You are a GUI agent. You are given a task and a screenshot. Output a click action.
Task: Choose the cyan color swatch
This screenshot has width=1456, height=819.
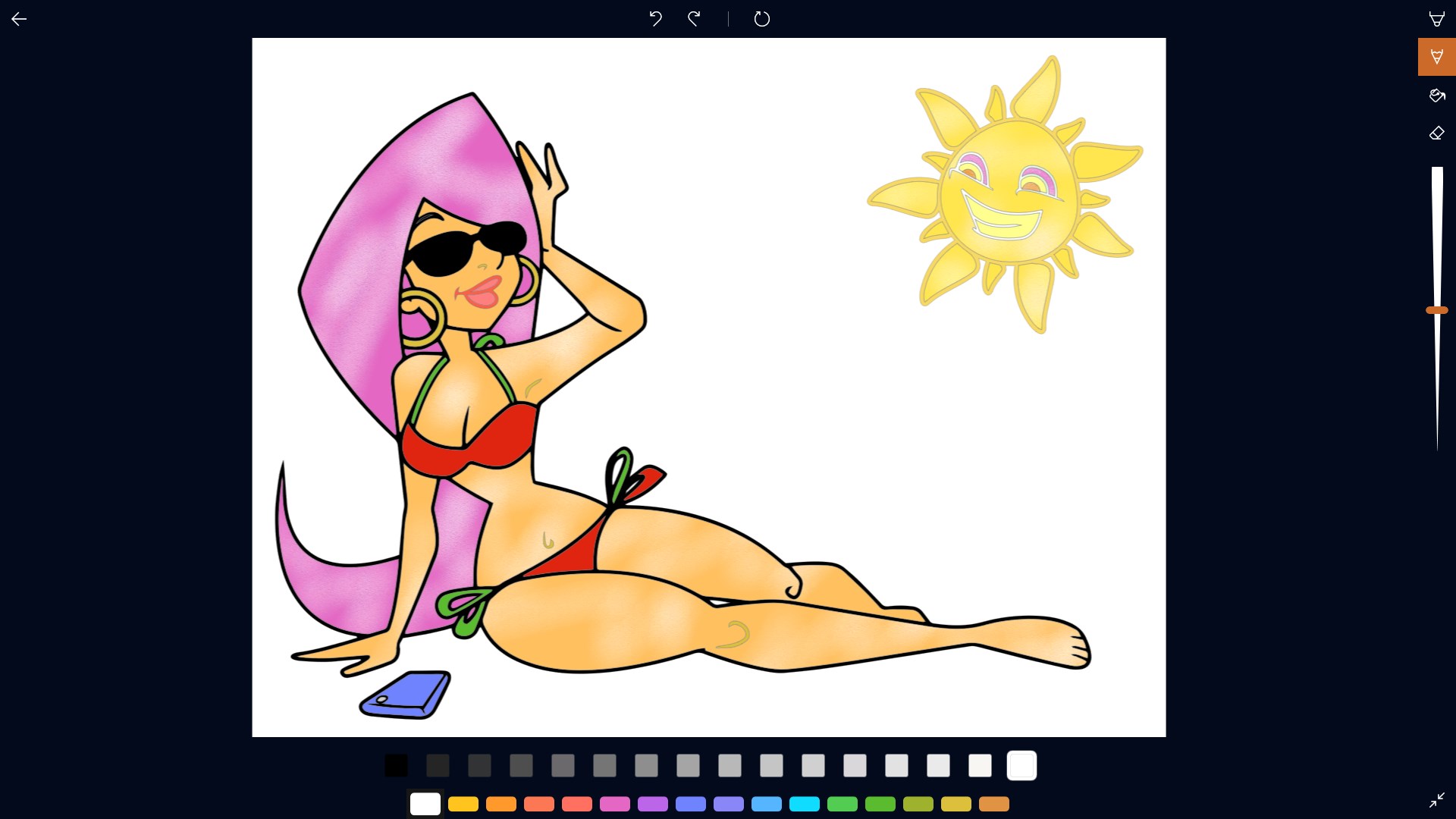coord(805,804)
